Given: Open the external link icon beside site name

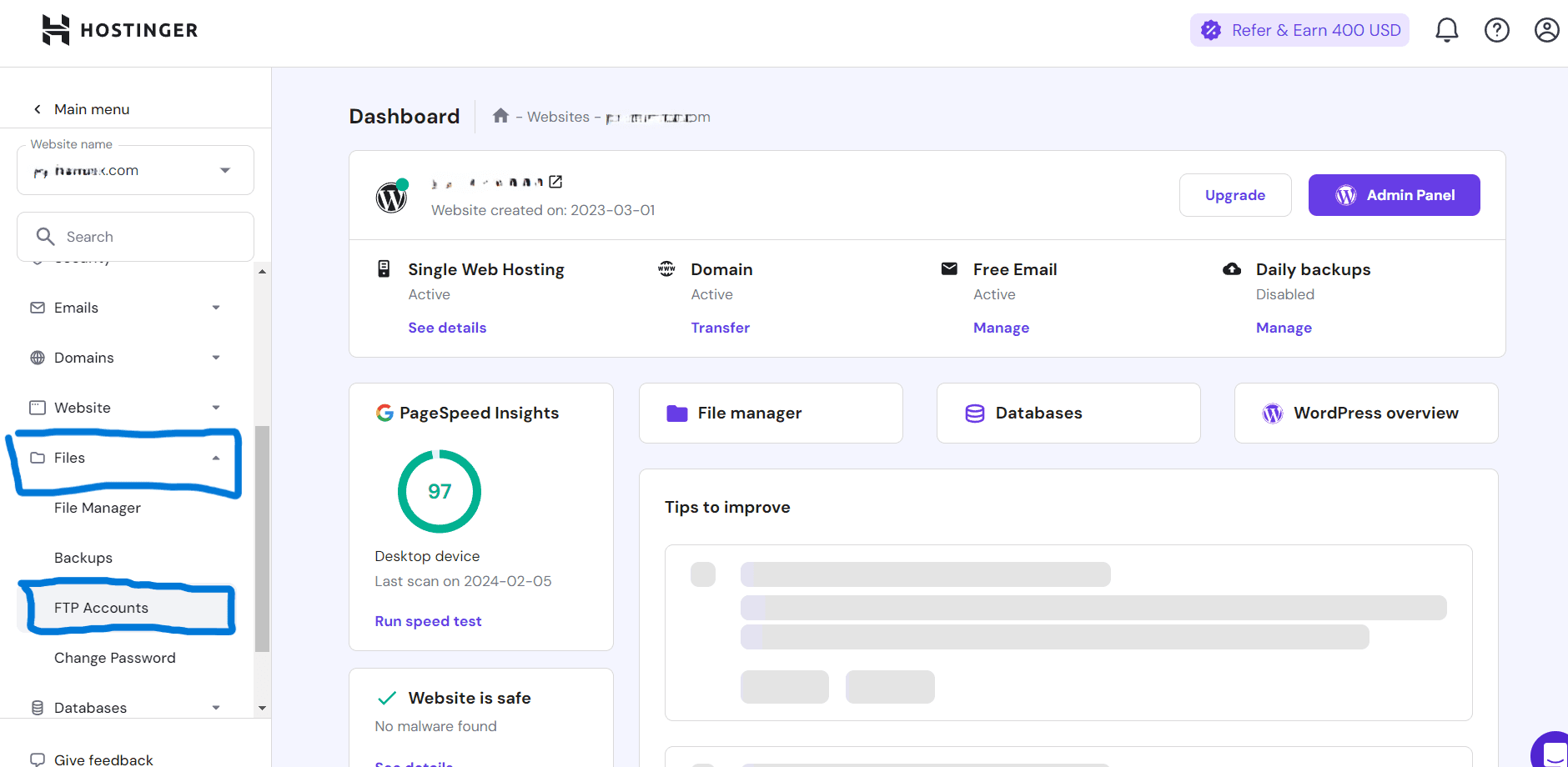Looking at the screenshot, I should tap(555, 182).
